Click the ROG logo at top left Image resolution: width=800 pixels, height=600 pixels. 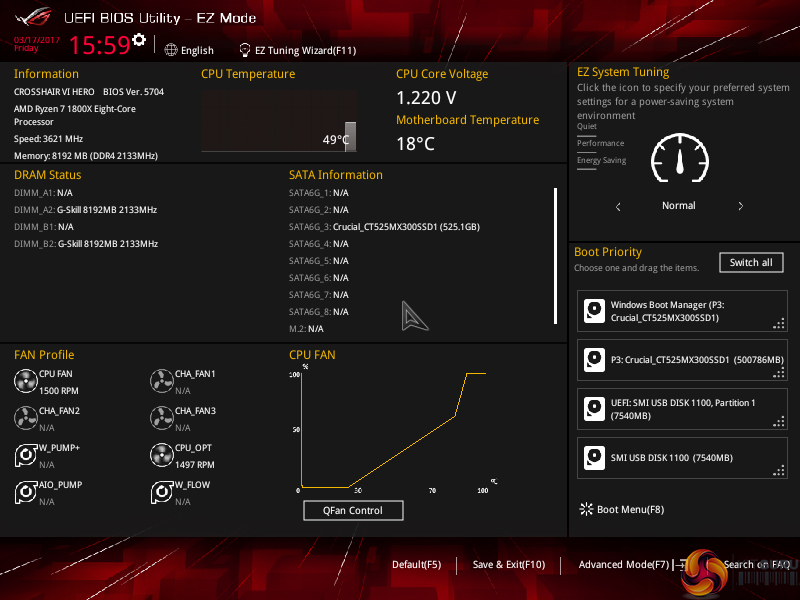(x=33, y=18)
